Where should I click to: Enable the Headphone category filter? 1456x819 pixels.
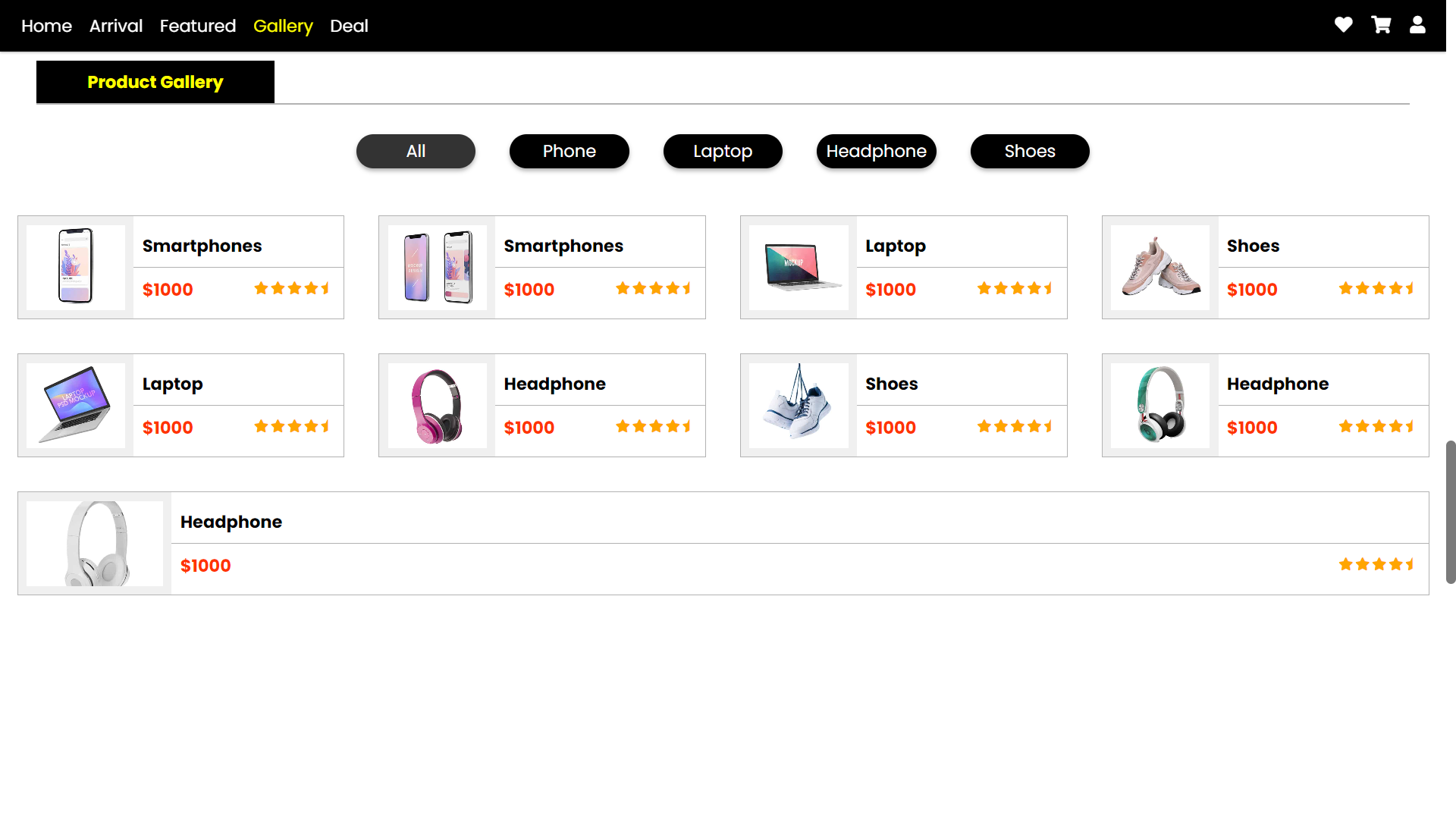pyautogui.click(x=876, y=151)
